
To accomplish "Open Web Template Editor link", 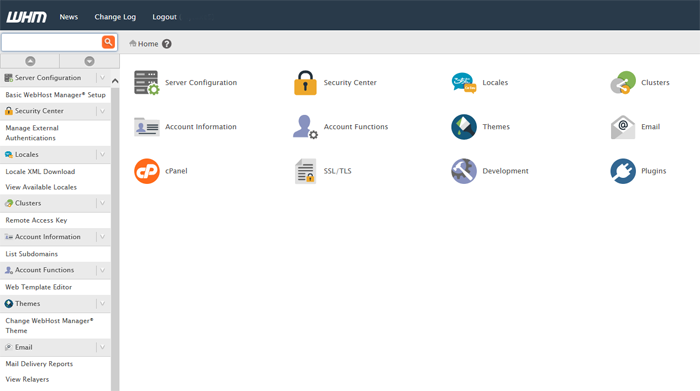I will [38, 287].
